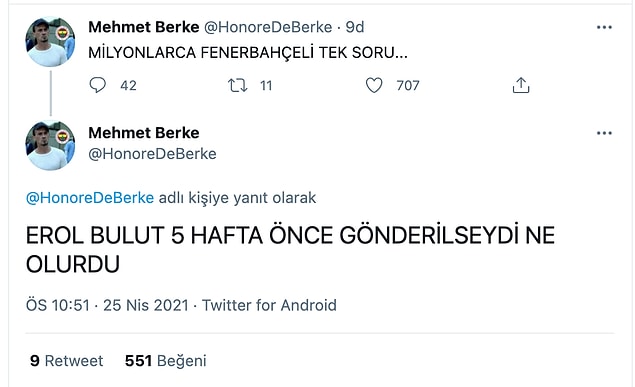Image resolution: width=635 pixels, height=387 pixels.
Task: Open the 9d timestamp link
Action: 355,27
